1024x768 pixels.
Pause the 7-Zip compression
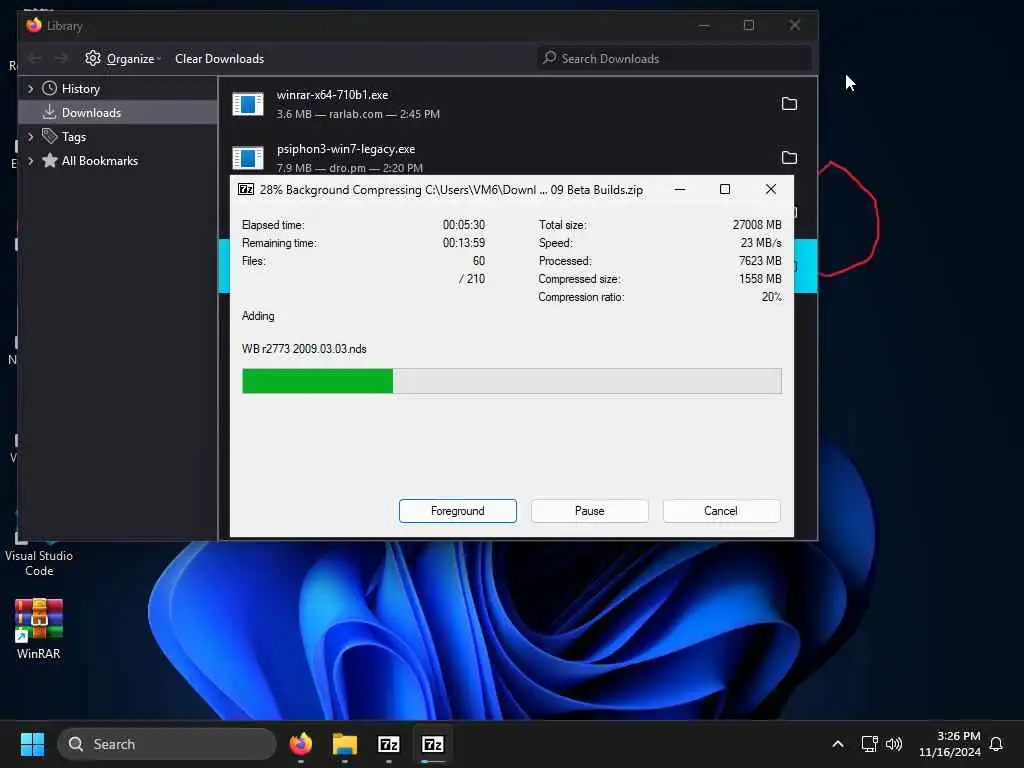click(589, 511)
